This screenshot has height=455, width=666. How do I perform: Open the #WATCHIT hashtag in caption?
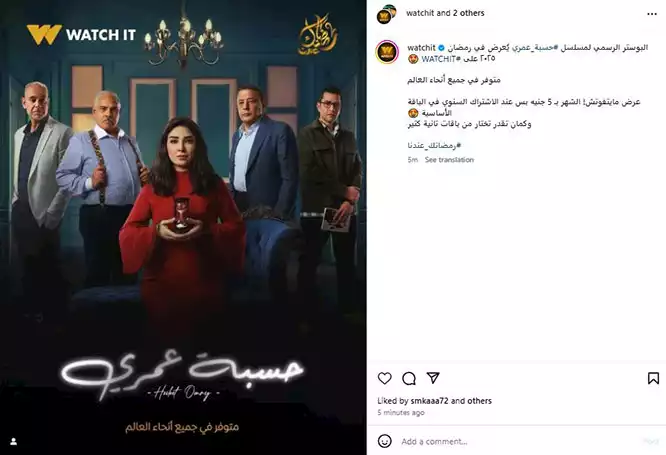(x=441, y=59)
